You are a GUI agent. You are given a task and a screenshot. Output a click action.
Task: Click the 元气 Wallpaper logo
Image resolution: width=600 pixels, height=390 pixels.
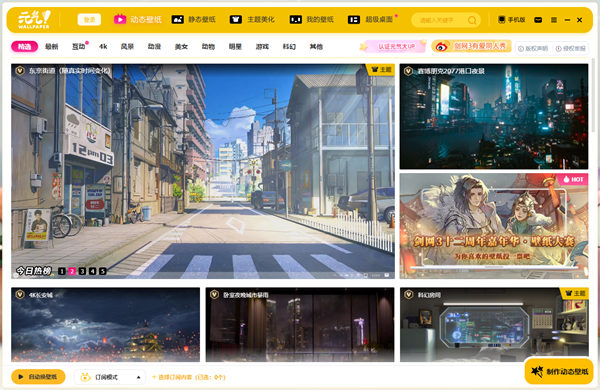(34, 20)
